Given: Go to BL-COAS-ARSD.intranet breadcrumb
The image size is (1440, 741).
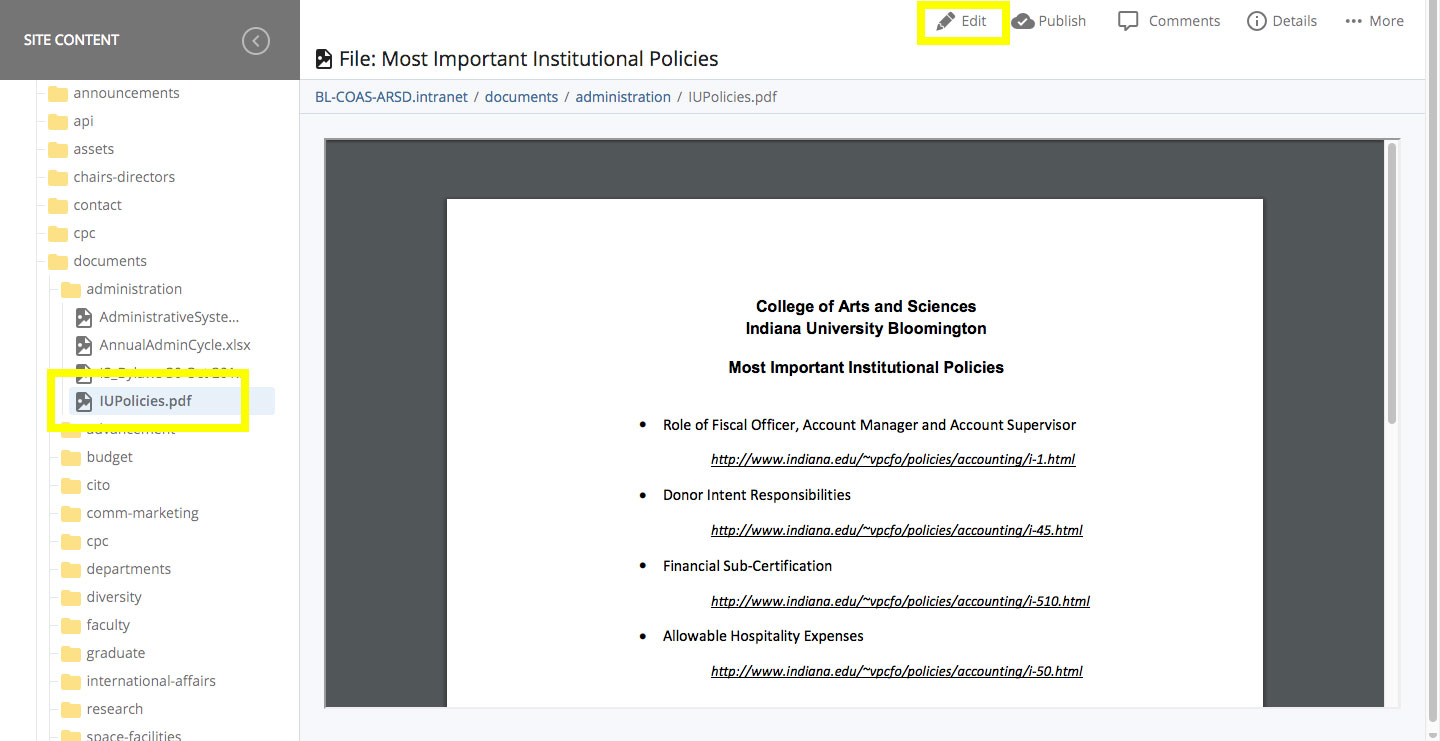Looking at the screenshot, I should [x=391, y=97].
